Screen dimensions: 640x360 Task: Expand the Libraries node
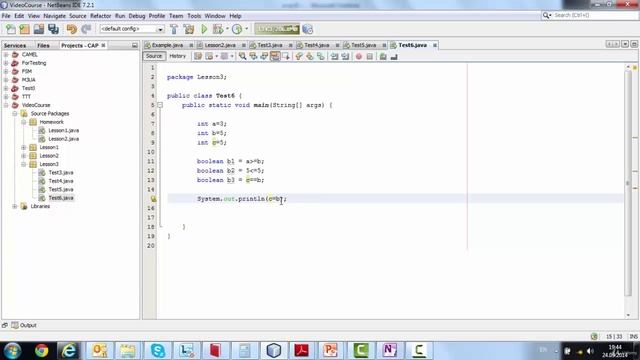15,206
